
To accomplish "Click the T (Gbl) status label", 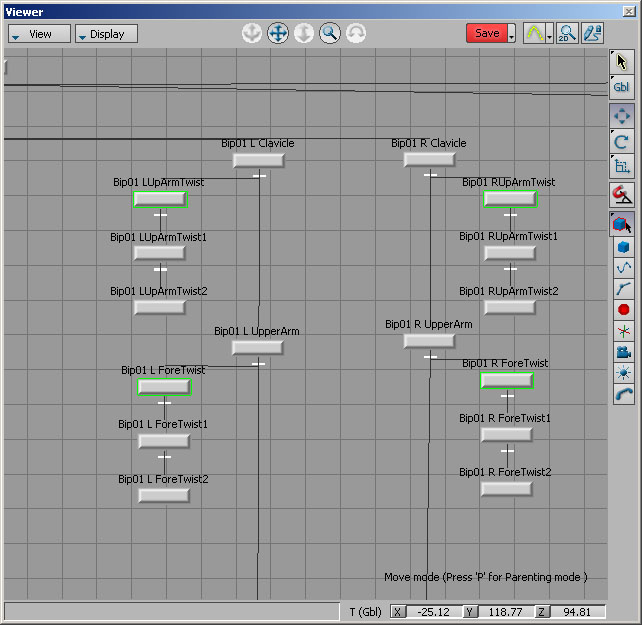I will pyautogui.click(x=365, y=612).
